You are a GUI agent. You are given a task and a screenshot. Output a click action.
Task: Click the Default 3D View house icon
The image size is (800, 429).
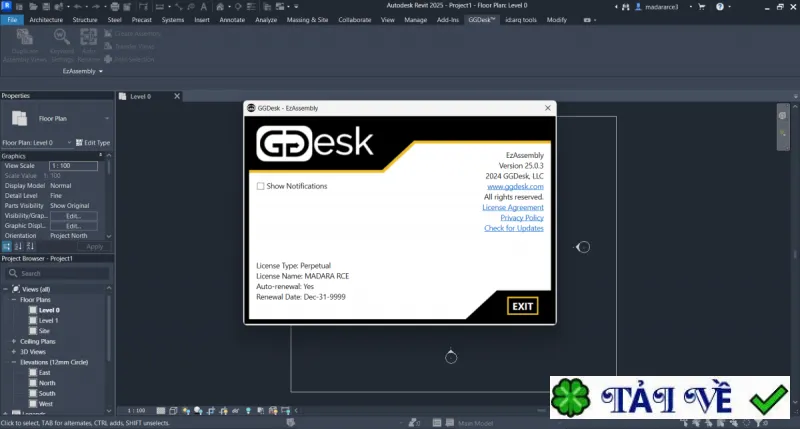pyautogui.click(x=220, y=7)
